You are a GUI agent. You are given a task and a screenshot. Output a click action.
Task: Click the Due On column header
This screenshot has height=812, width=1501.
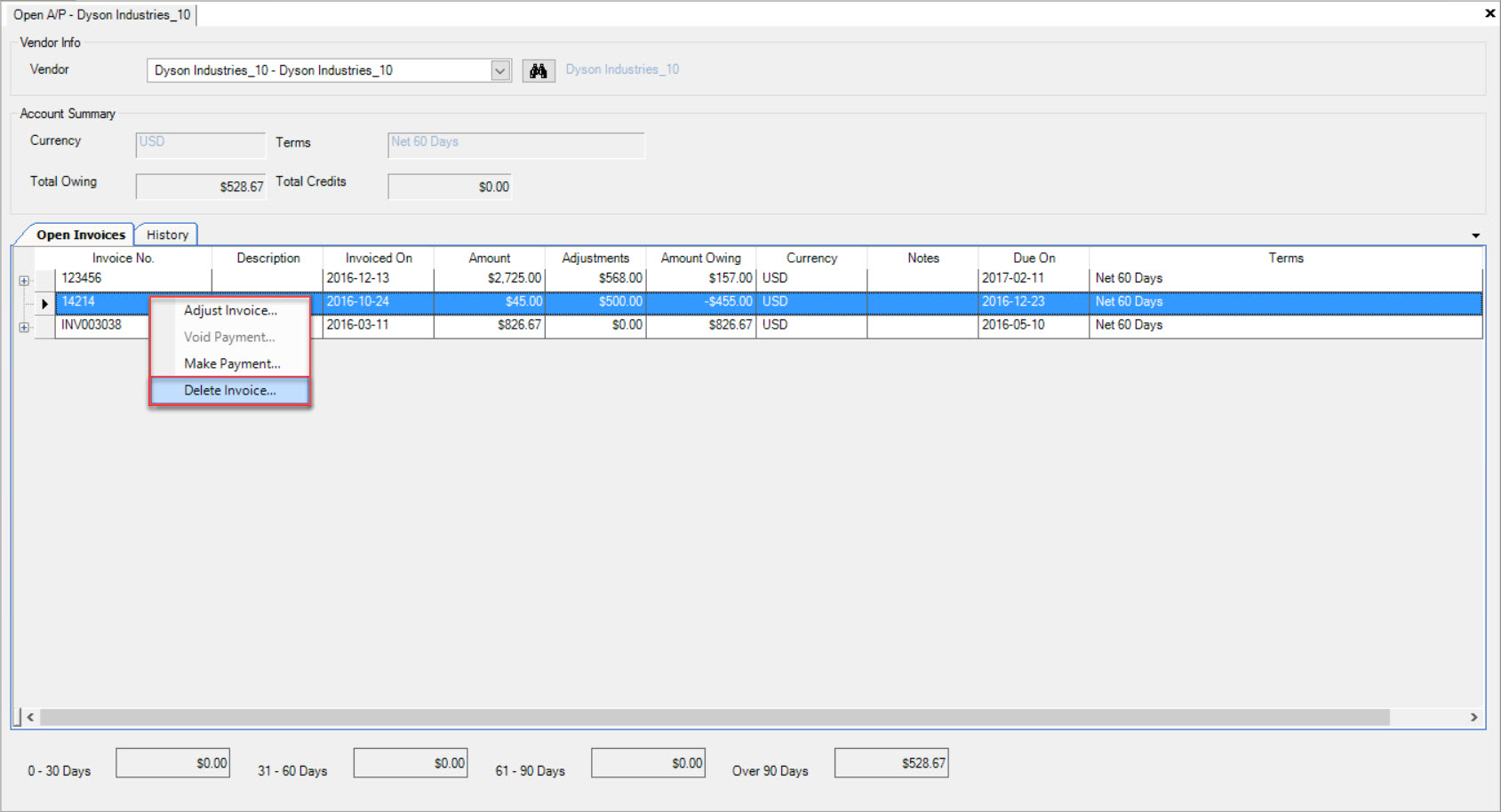coord(1034,258)
